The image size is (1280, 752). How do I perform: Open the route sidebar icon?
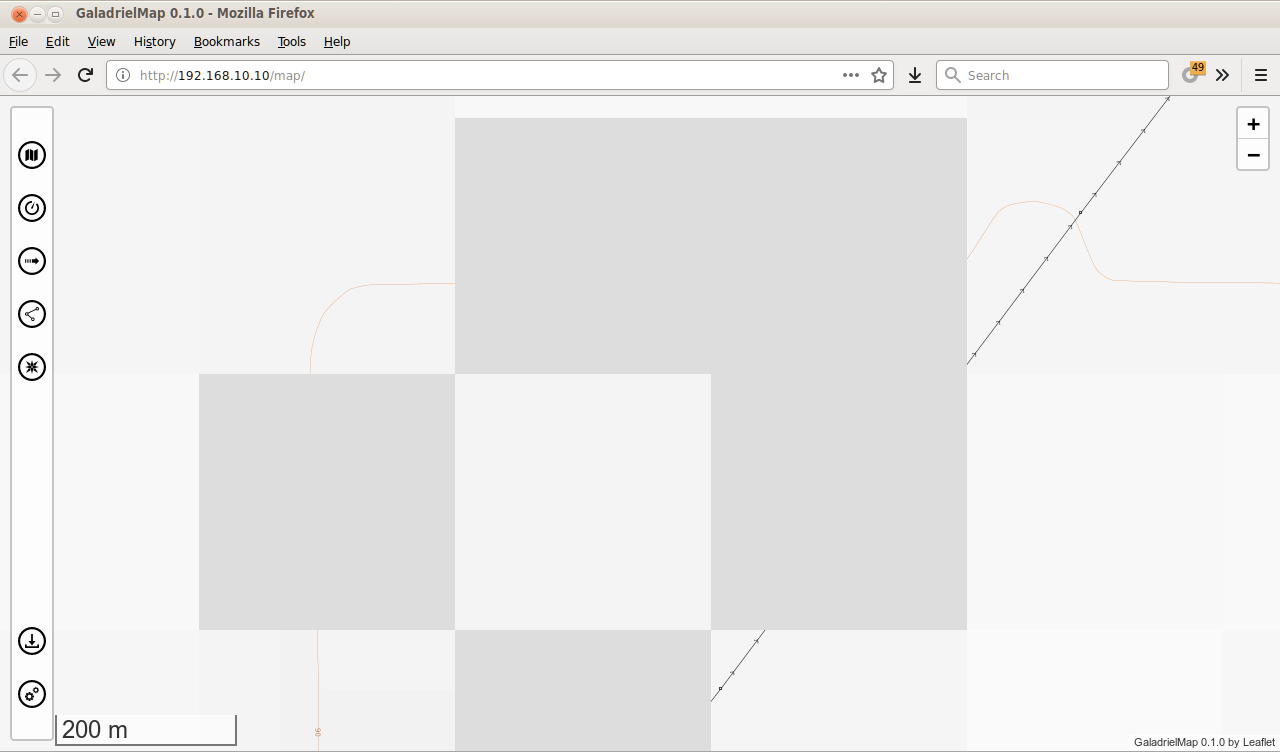click(x=32, y=314)
